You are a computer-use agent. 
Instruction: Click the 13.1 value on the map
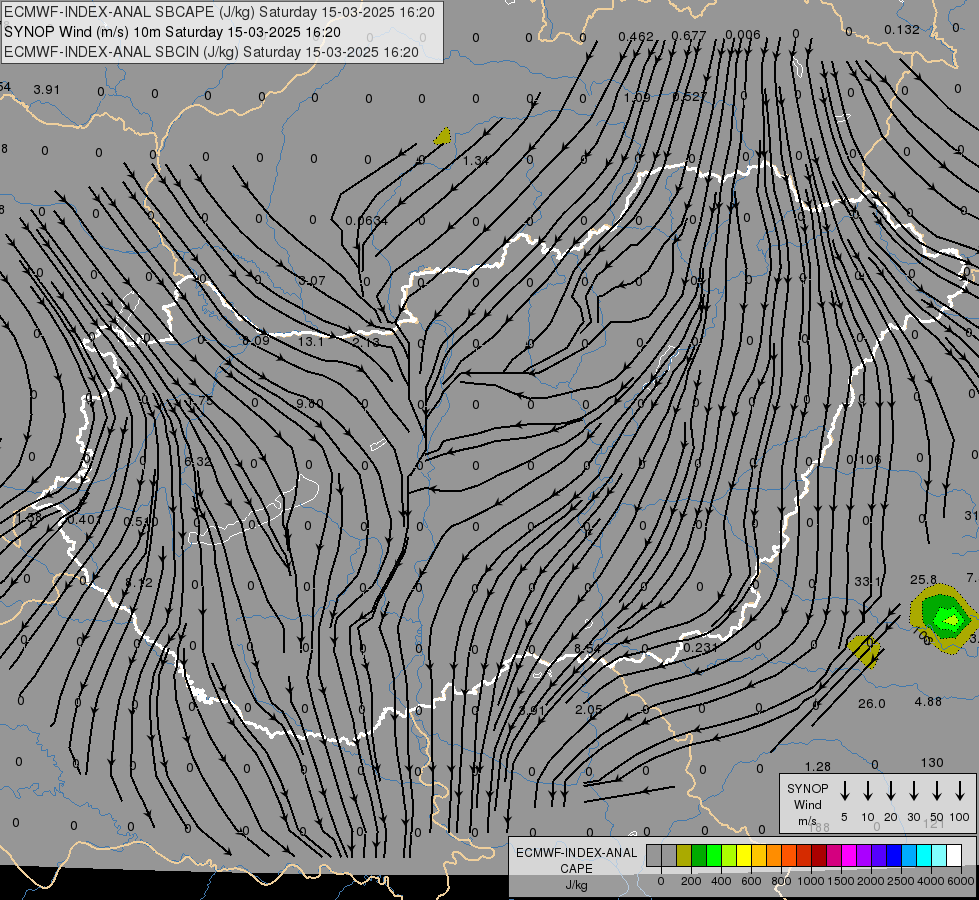310,342
